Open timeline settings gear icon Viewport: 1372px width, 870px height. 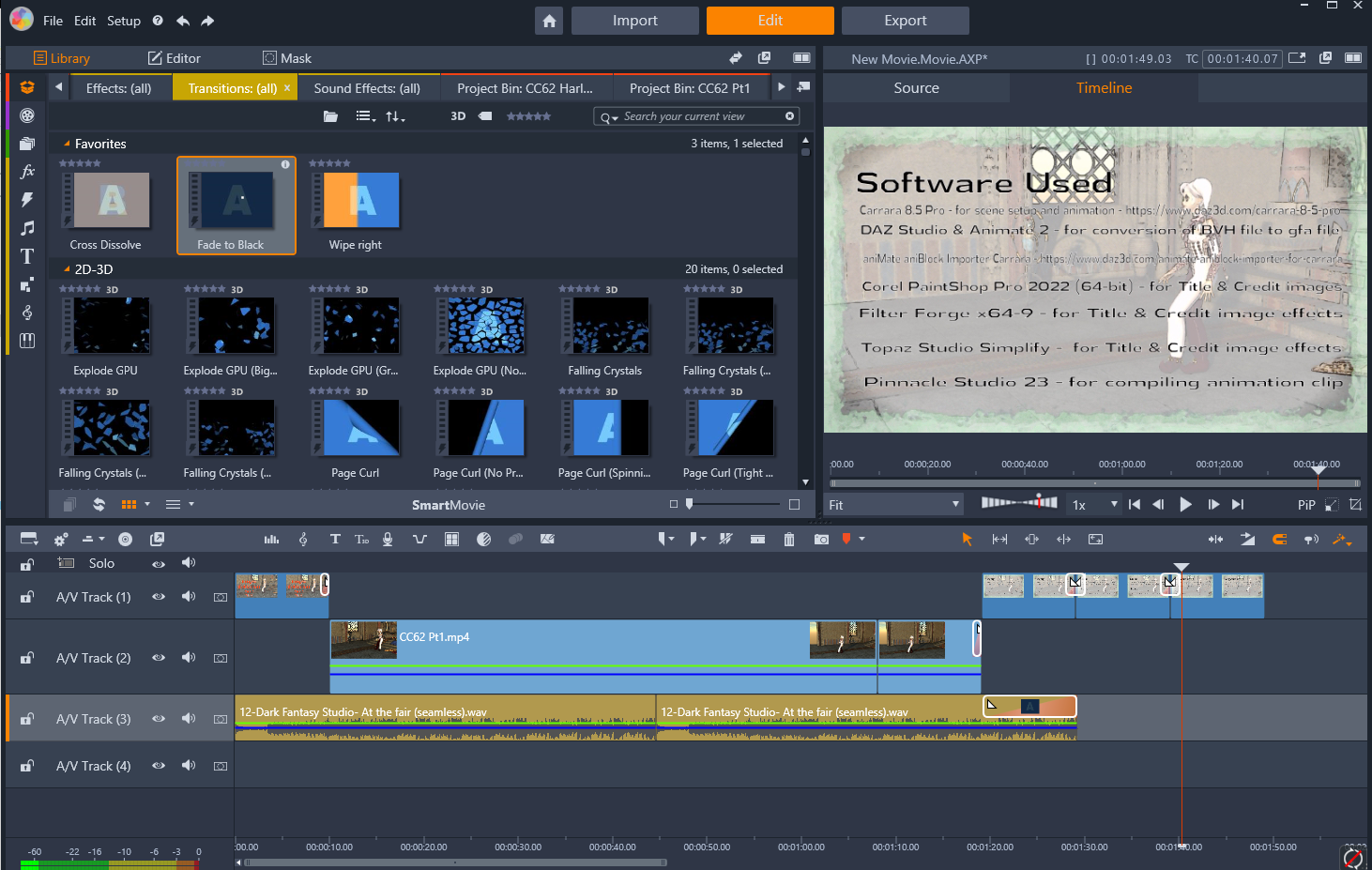click(x=61, y=540)
